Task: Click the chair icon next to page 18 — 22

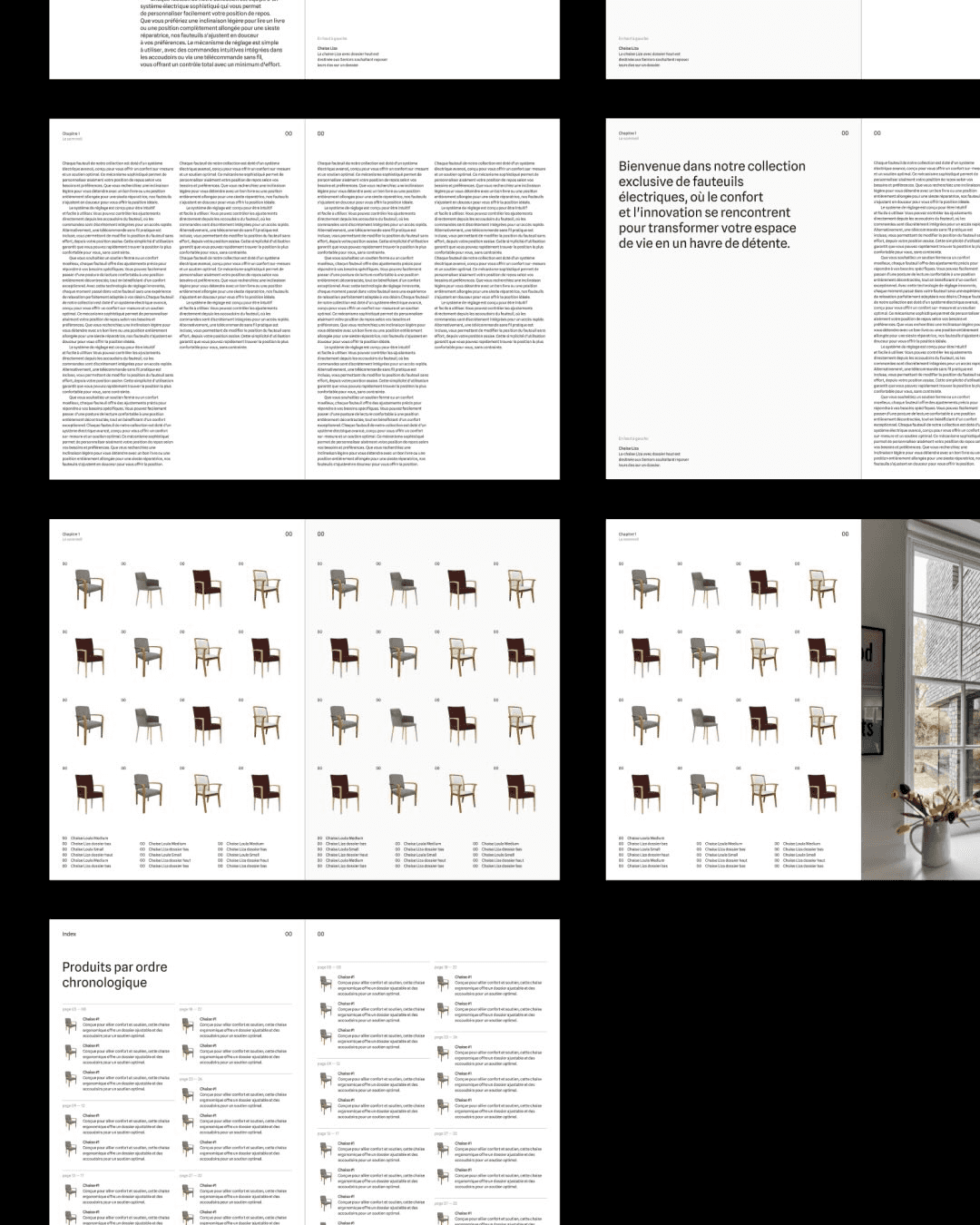Action: [188, 1026]
